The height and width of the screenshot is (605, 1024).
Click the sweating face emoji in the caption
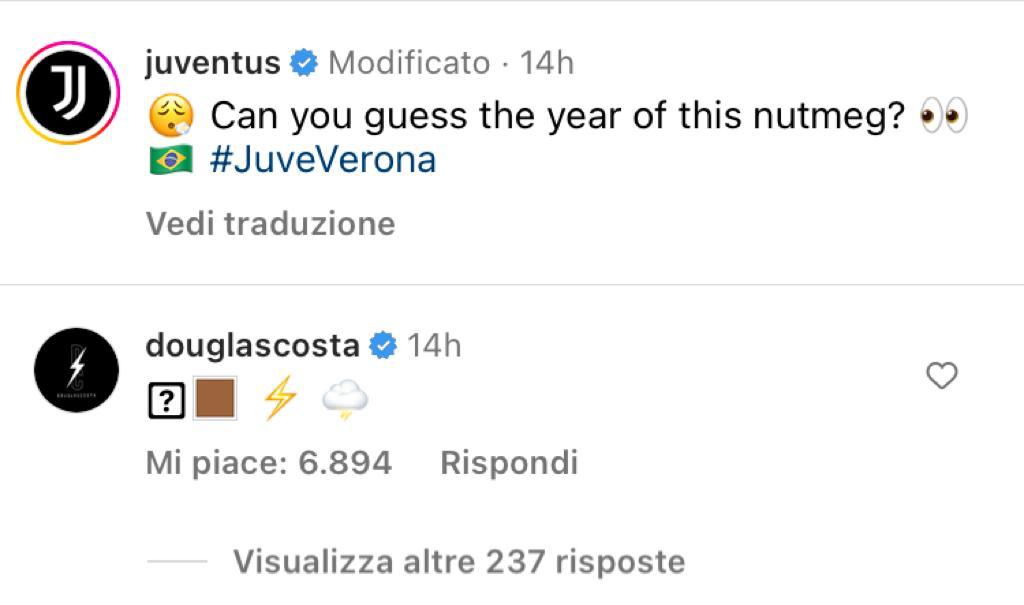171,118
